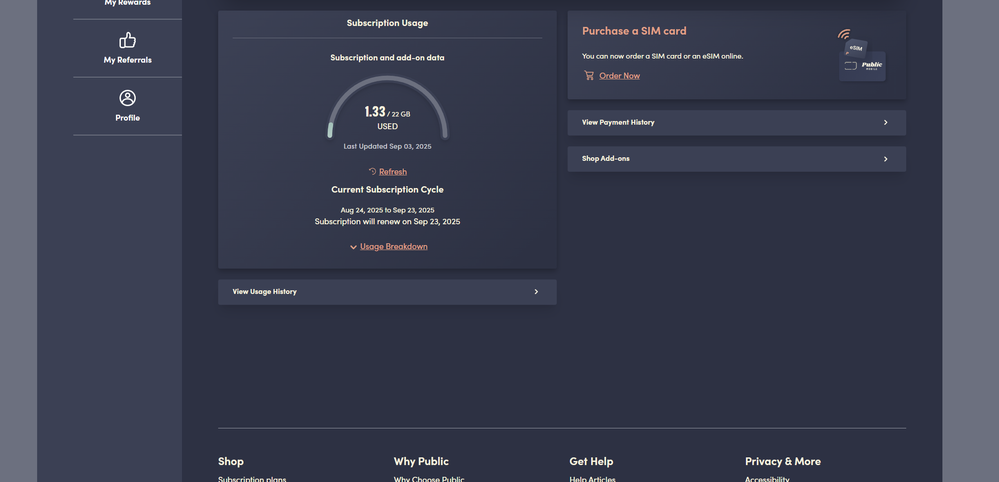Click the thumbs-up My Referrals icon
The width and height of the screenshot is (999, 482).
(127, 40)
